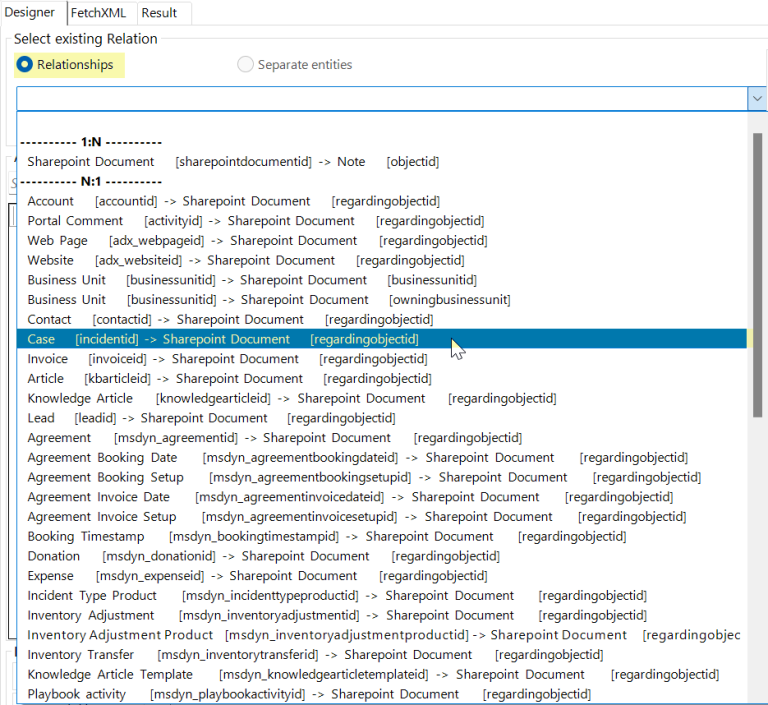Select Agreement [msdyn_agreementid] relation
The image size is (768, 705).
click(x=382, y=438)
